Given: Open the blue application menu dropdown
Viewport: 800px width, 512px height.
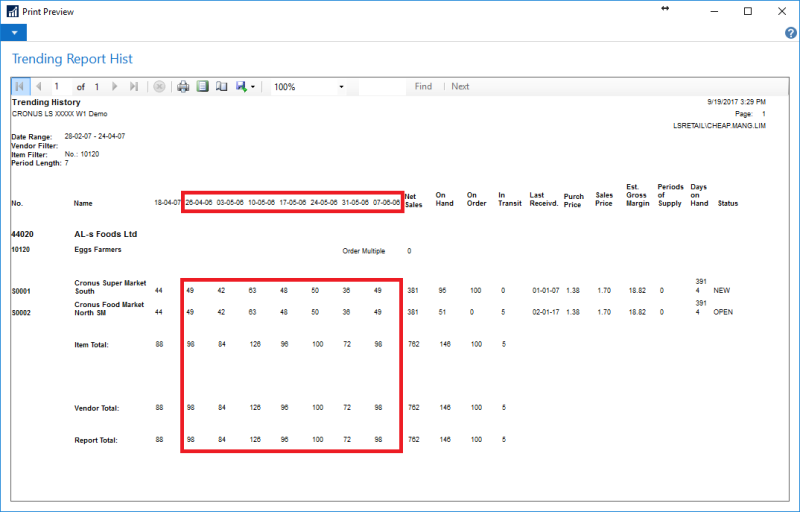Looking at the screenshot, I should (x=14, y=32).
